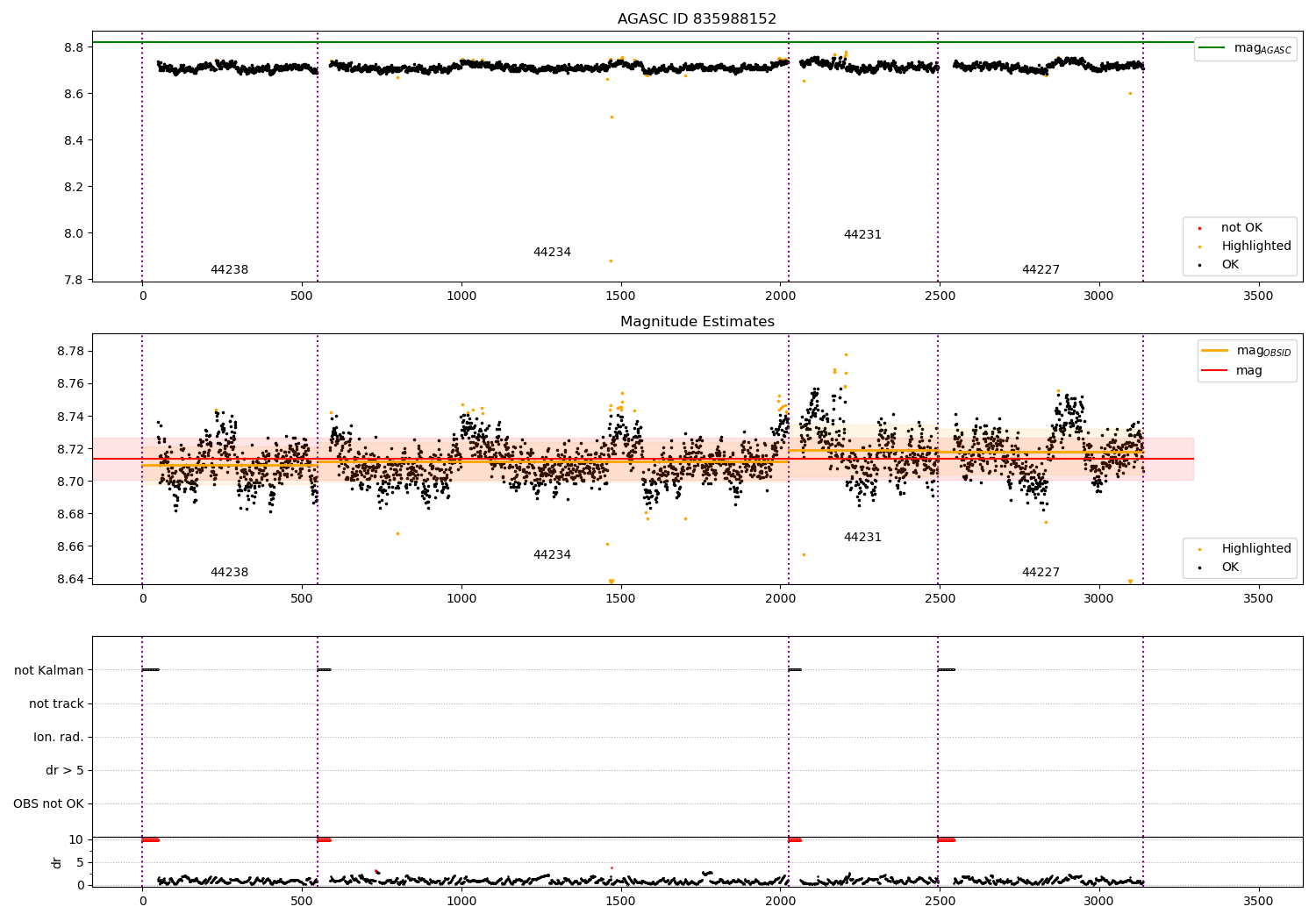
Task: Click y-axis tick 8.74 in Magnitude Estimates
Action: coord(69,417)
